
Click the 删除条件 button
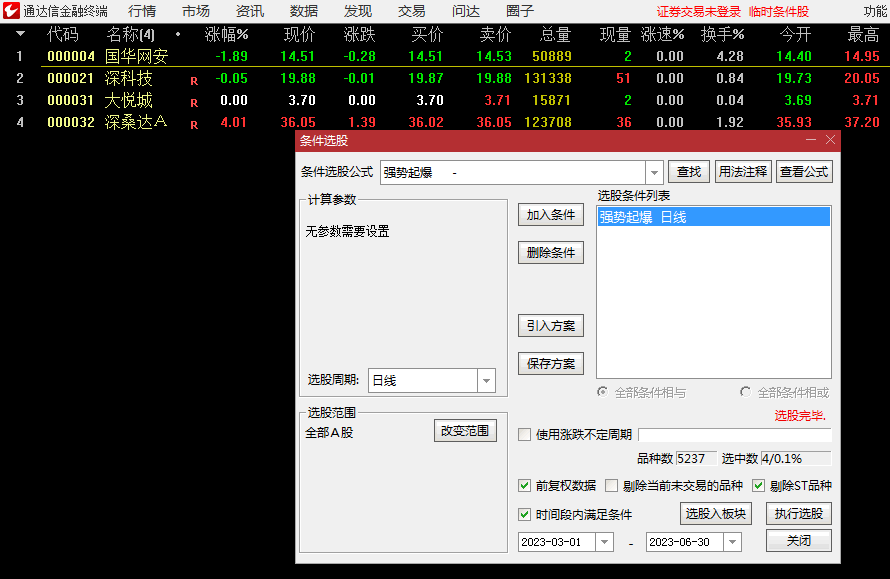tap(551, 253)
